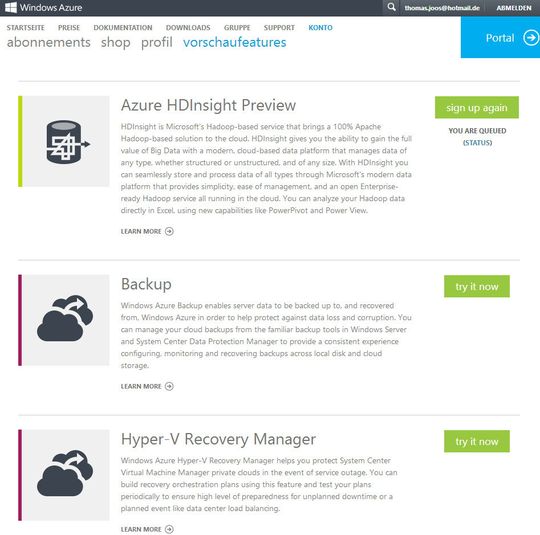Open the (STATUS) link under queued

477,143
